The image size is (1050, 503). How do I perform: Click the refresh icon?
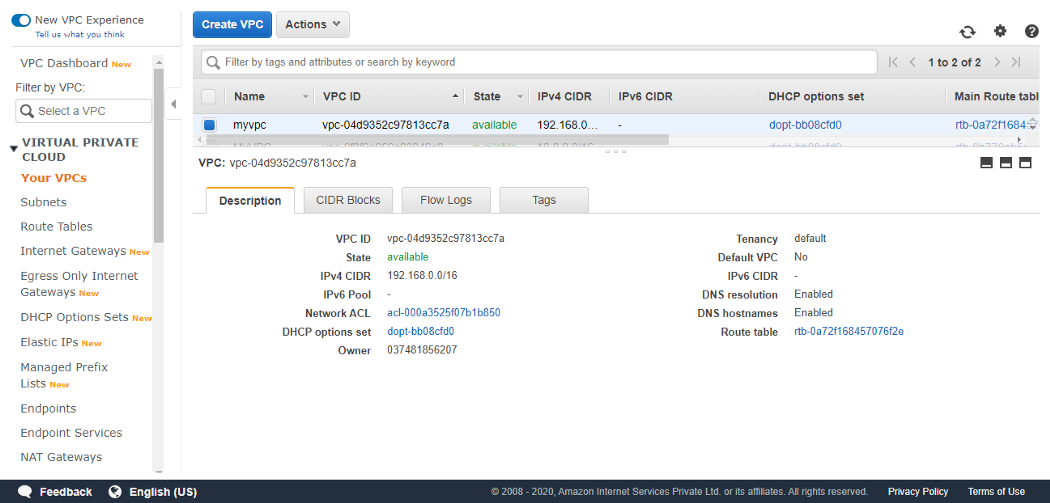tap(967, 32)
